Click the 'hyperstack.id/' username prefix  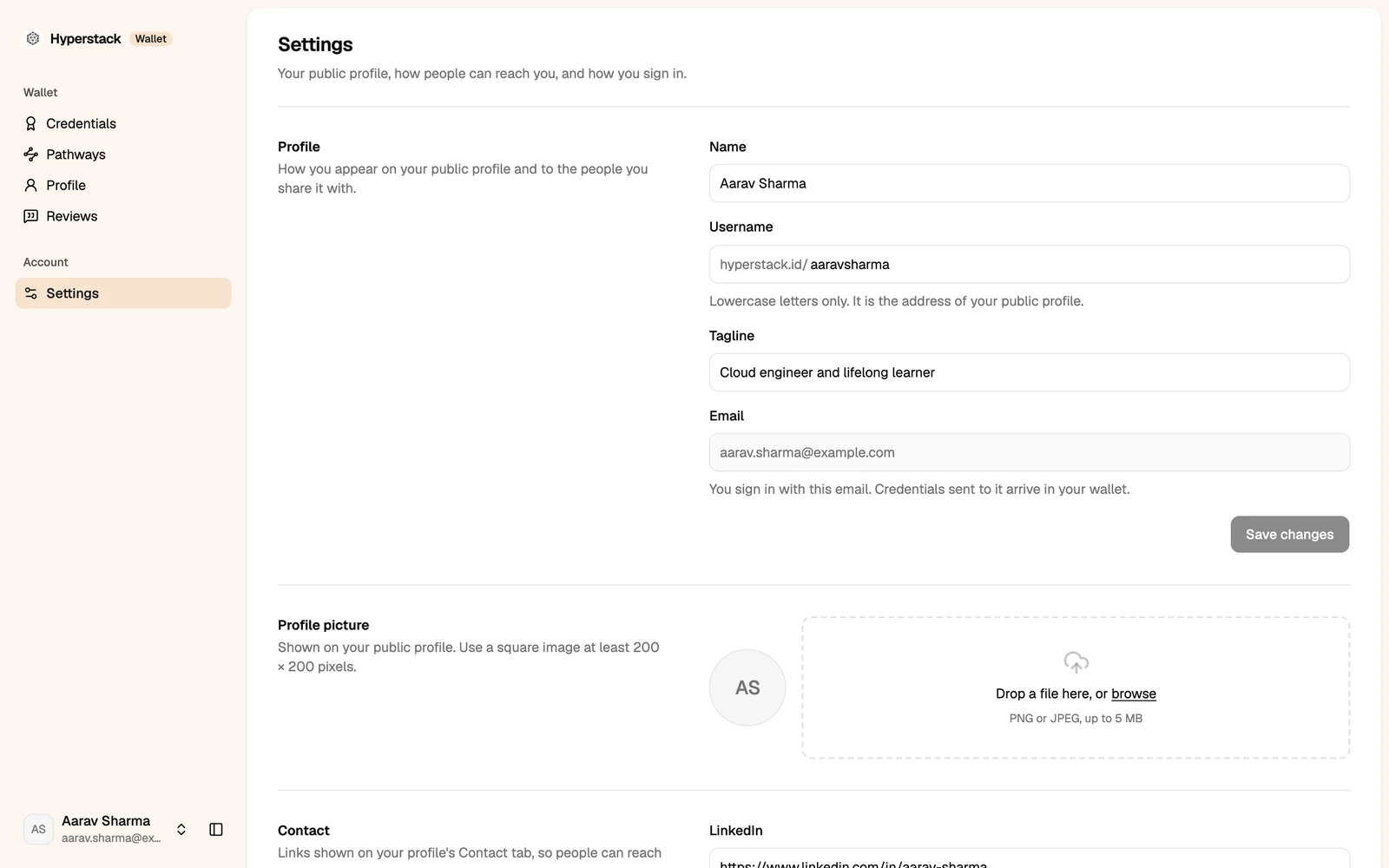pyautogui.click(x=763, y=264)
